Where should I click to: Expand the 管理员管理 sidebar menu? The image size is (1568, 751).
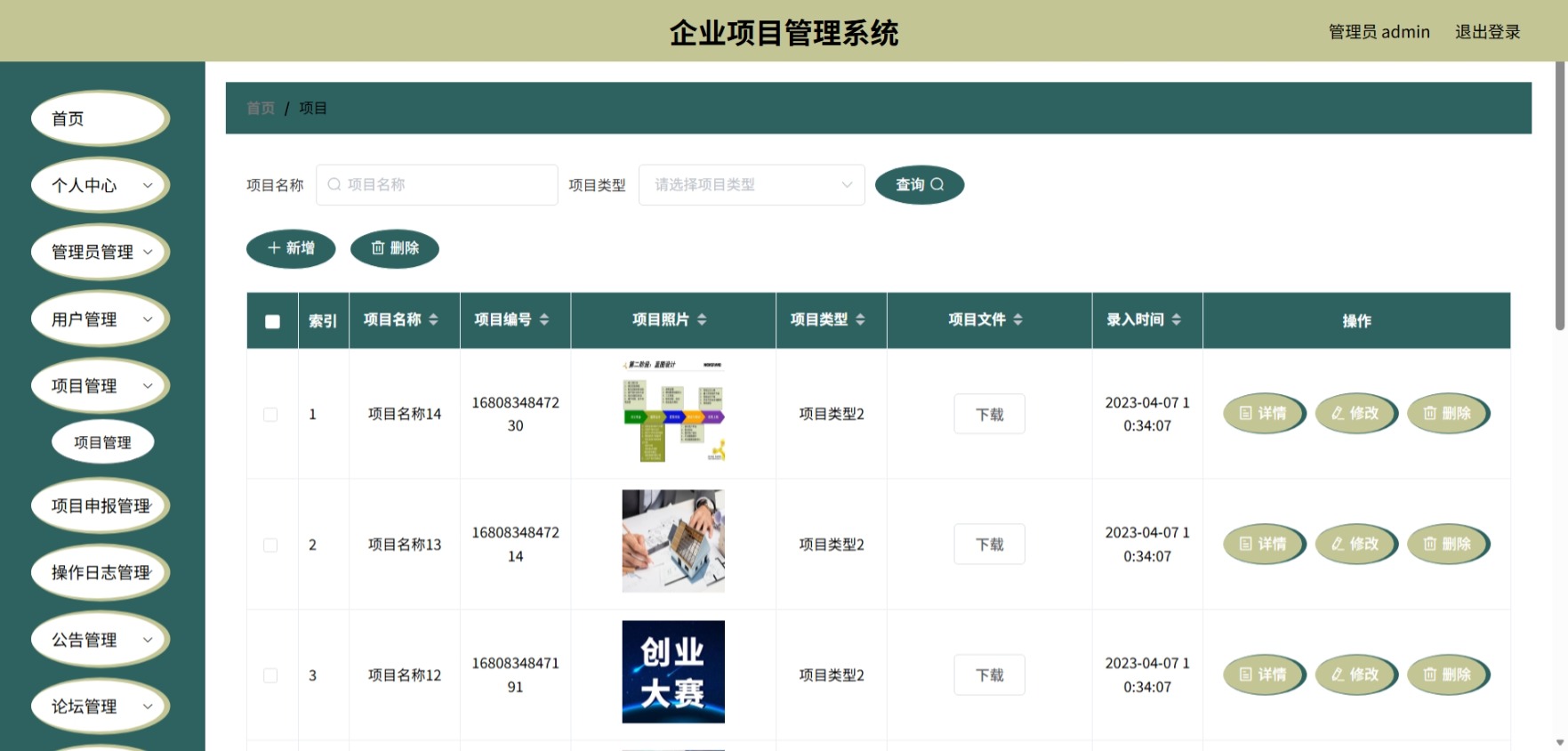click(100, 252)
